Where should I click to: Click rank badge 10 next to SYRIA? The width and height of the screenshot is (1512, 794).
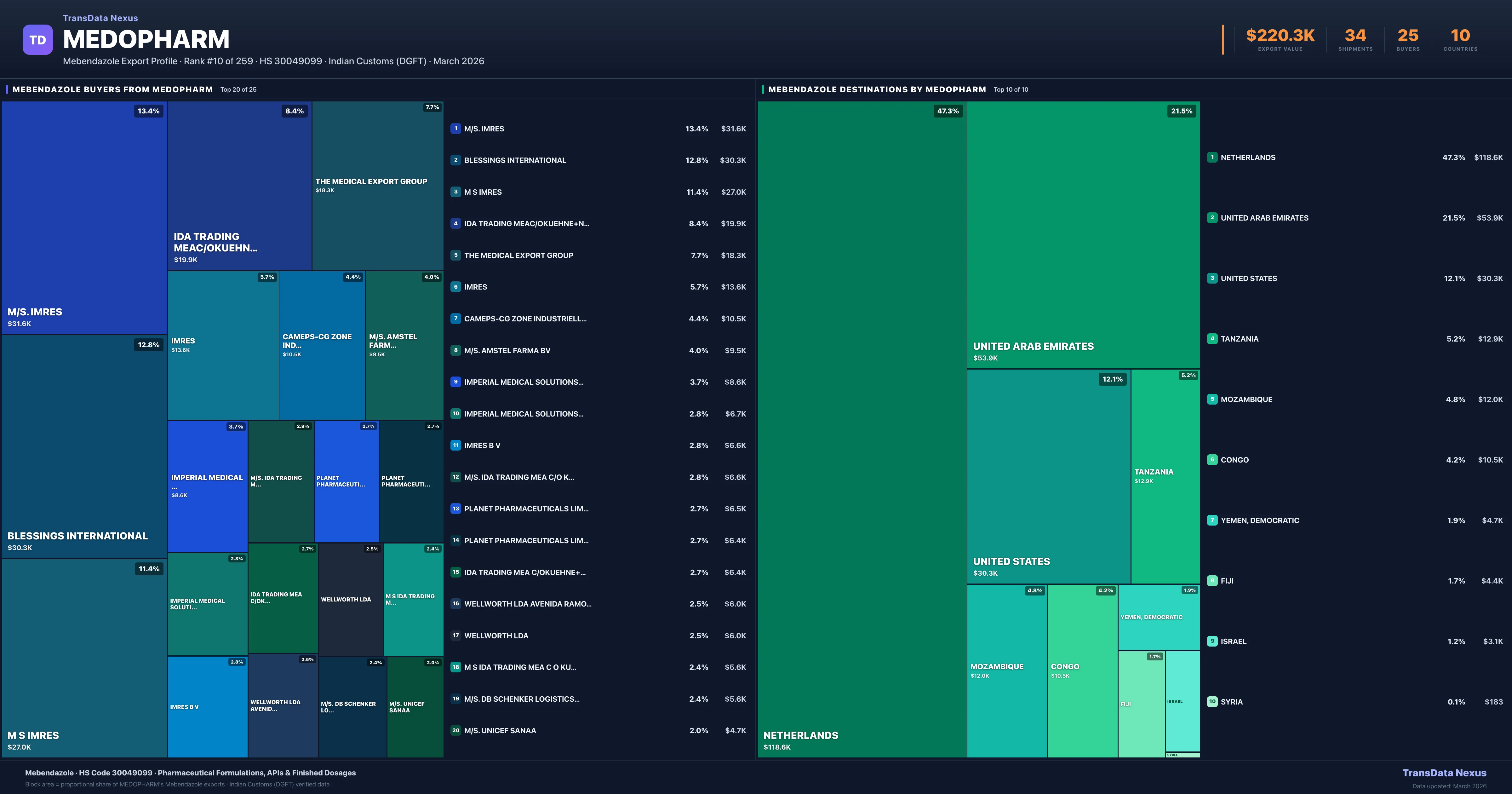[x=1212, y=702]
